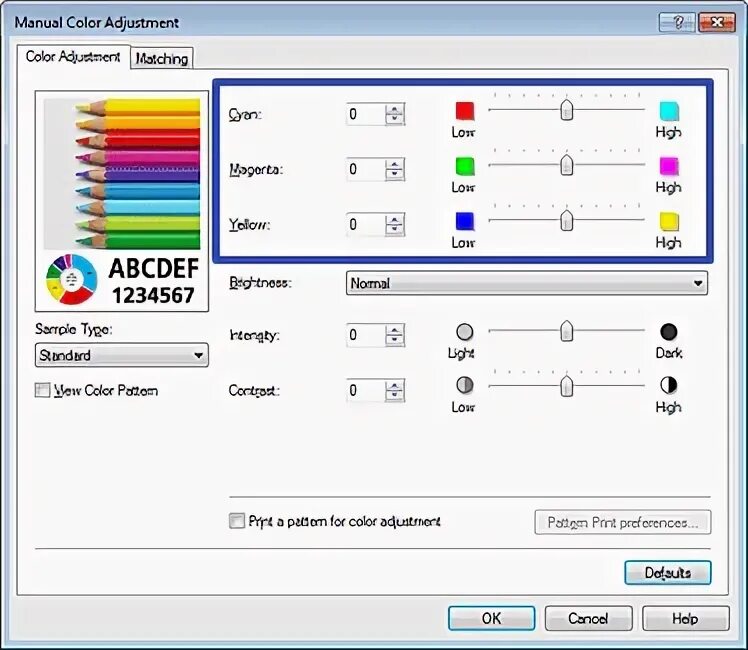Click the High contrast half-circle icon
This screenshot has height=650, width=748.
(669, 385)
